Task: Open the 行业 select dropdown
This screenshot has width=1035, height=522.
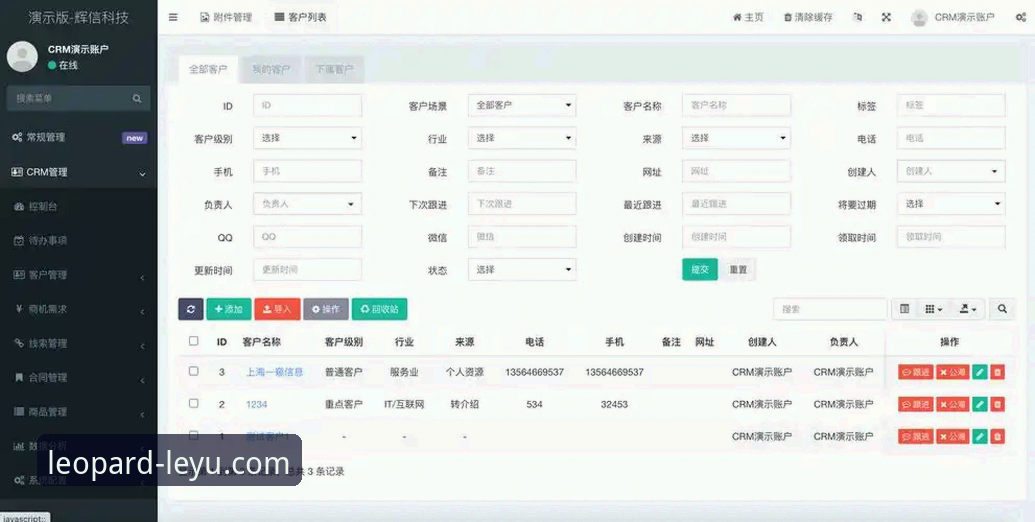Action: coord(521,138)
